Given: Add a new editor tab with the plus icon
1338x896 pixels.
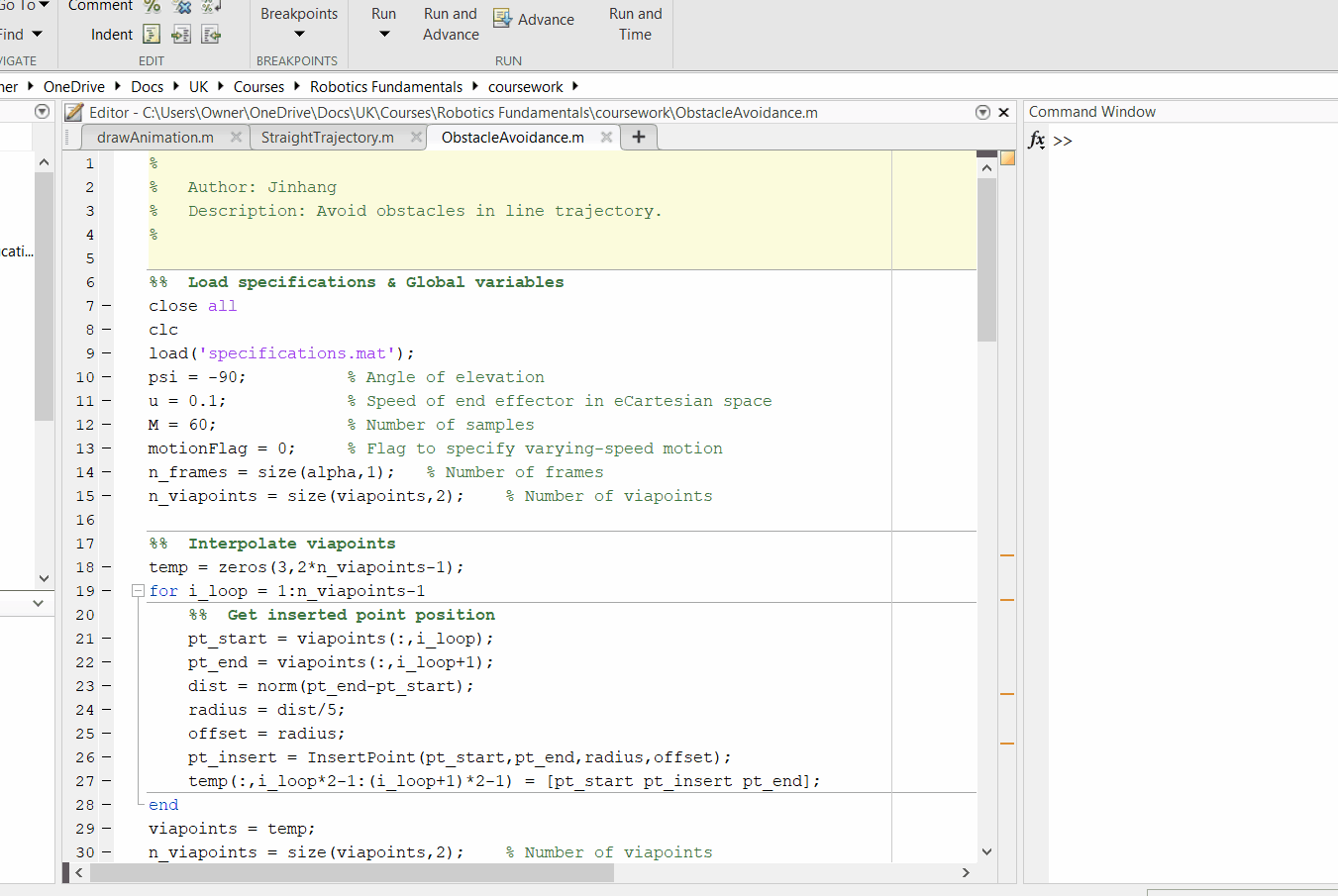Looking at the screenshot, I should coord(639,137).
